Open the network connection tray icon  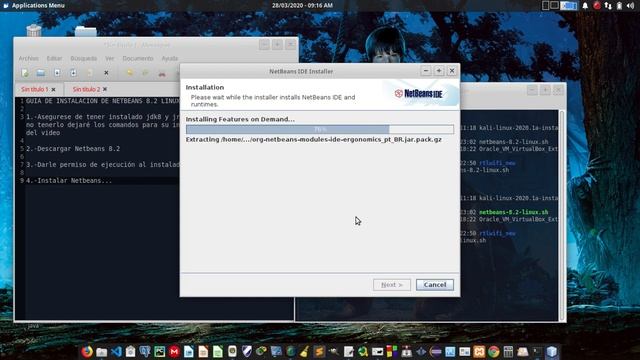608,5
